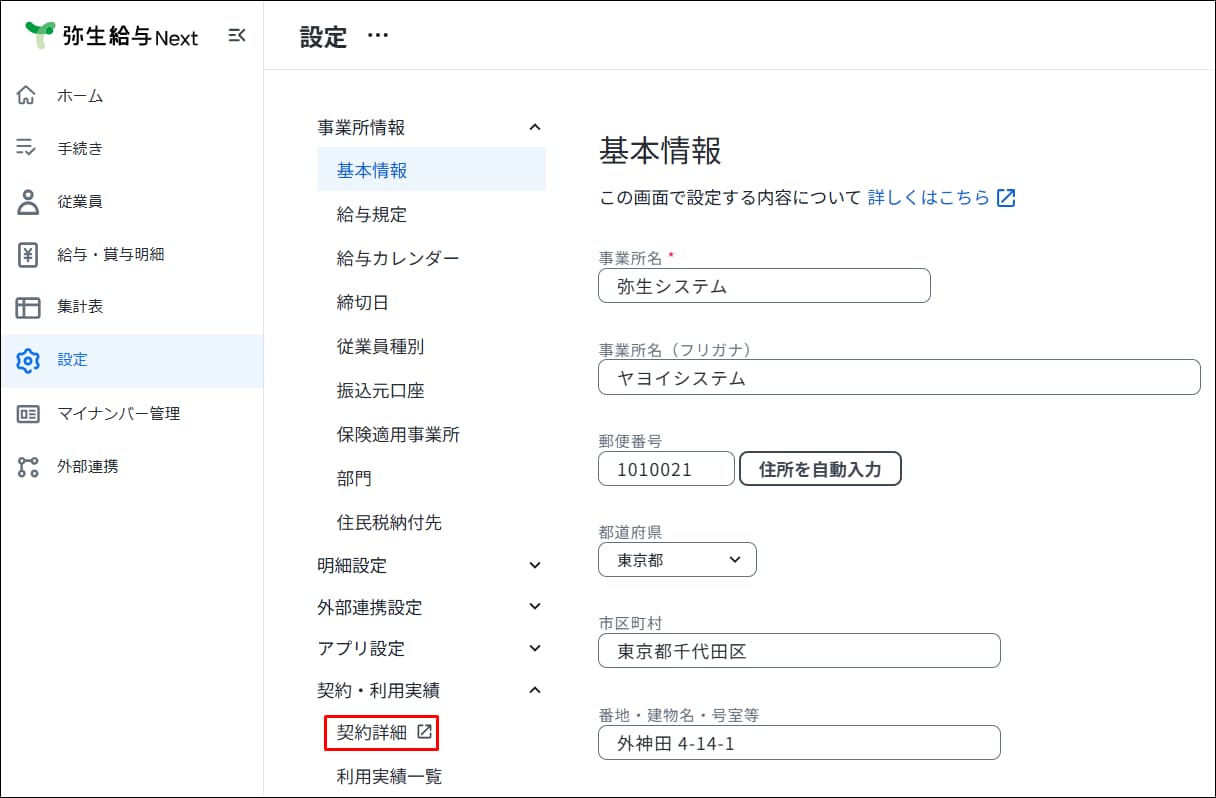1216x798 pixels.
Task: Click the マイナンバー管理 ID card icon
Action: [27, 413]
